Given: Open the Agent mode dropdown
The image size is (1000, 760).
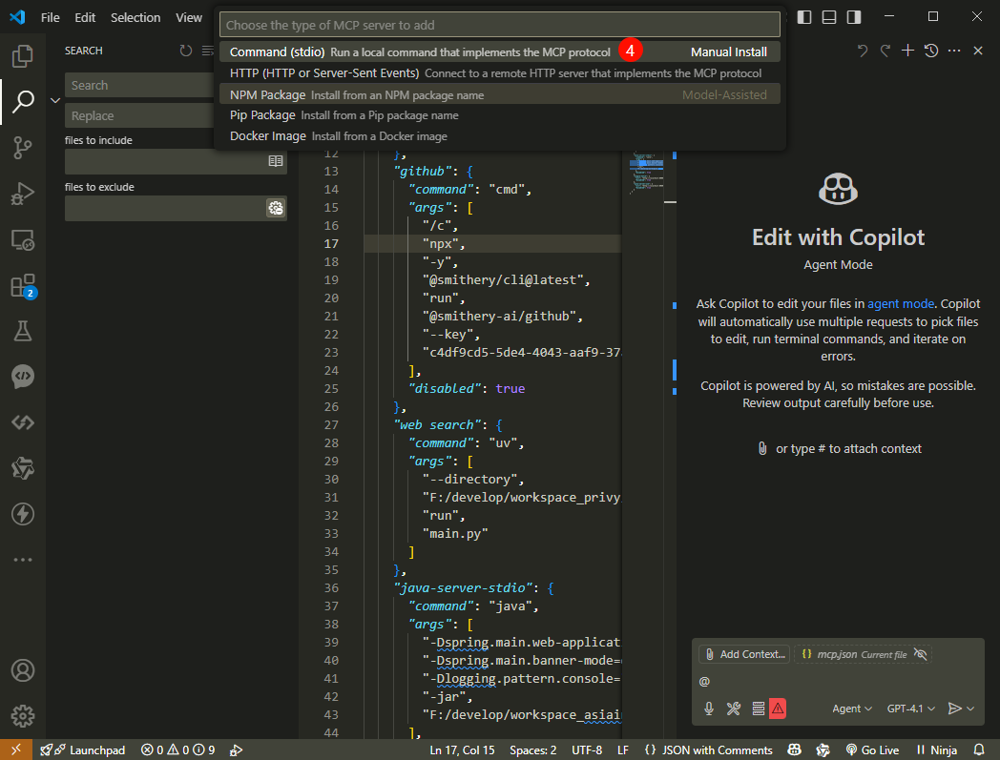Looking at the screenshot, I should pyautogui.click(x=852, y=708).
